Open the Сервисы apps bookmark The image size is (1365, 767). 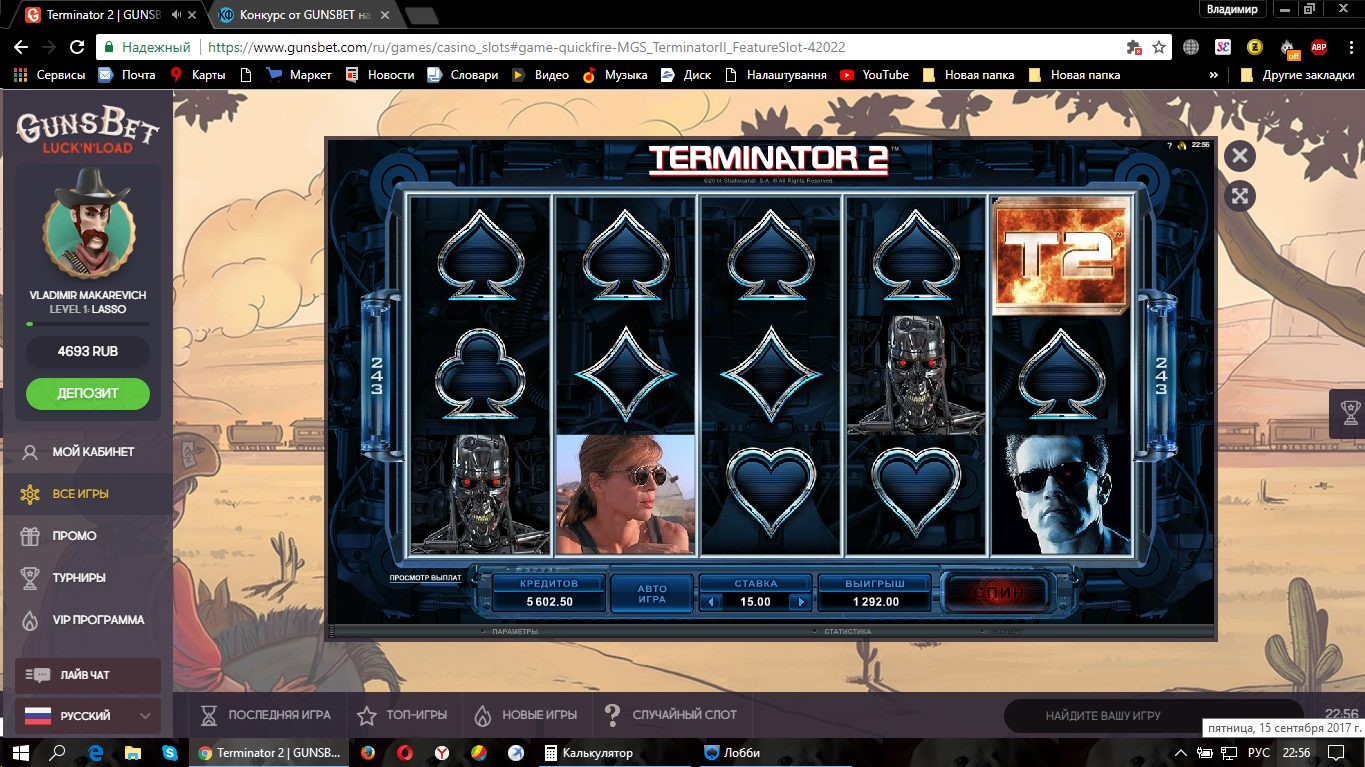[48, 75]
